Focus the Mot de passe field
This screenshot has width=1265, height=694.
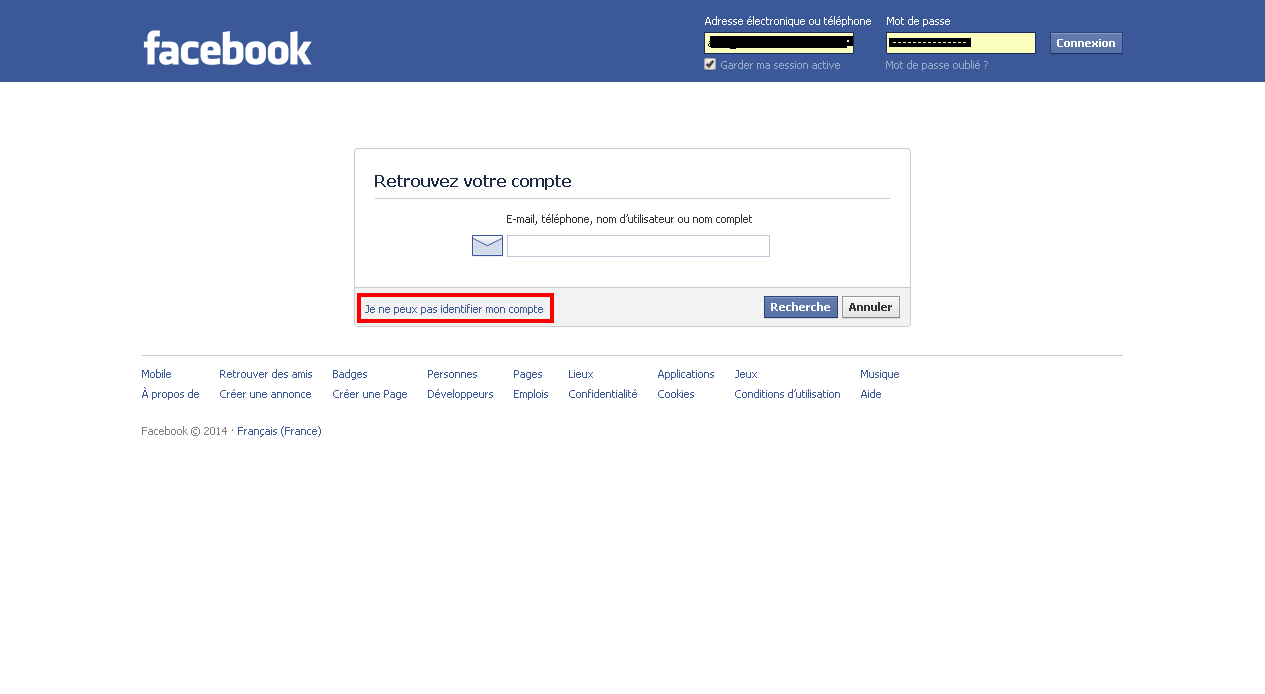pyautogui.click(x=960, y=43)
